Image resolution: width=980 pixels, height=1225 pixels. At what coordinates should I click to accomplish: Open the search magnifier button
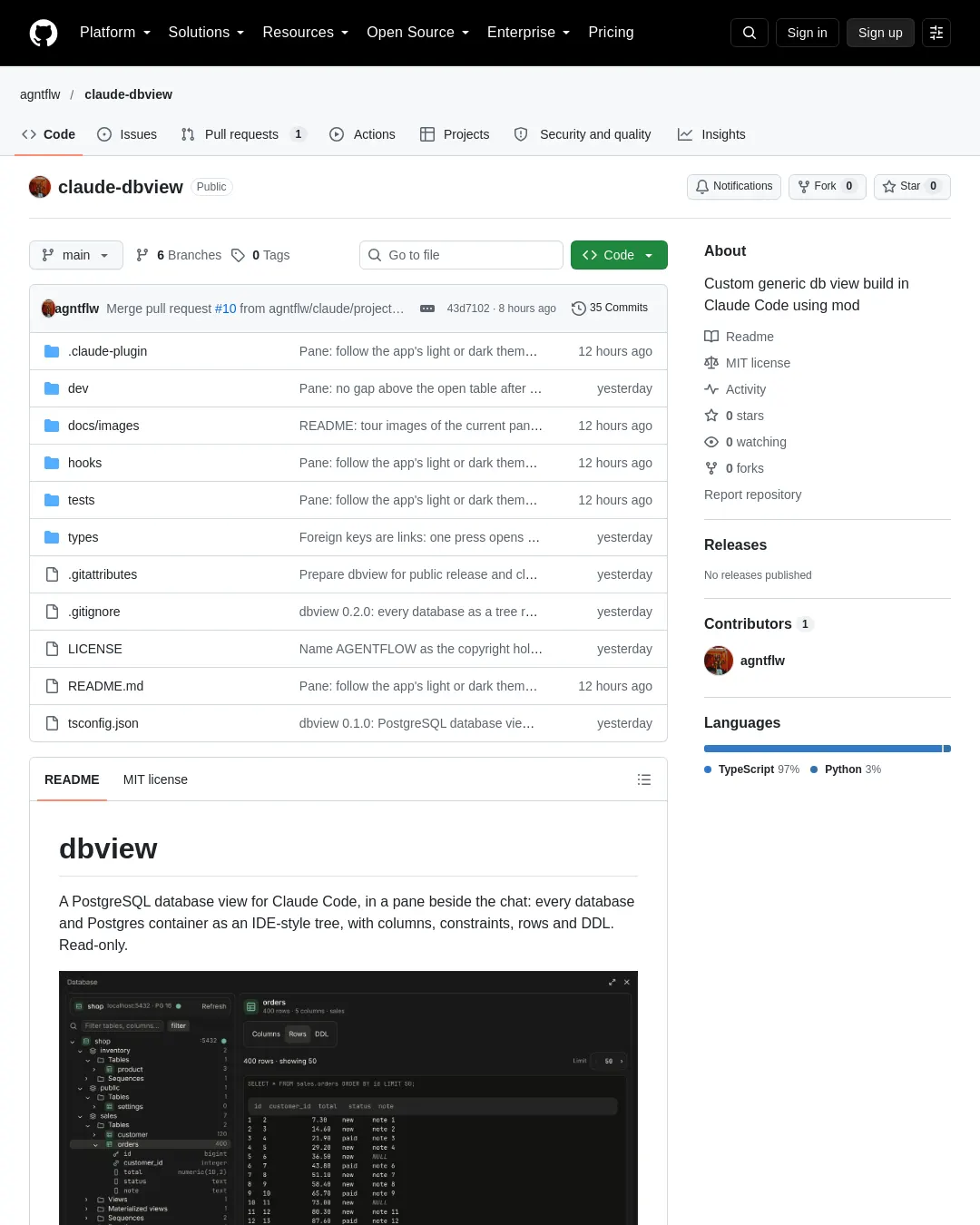pos(750,33)
